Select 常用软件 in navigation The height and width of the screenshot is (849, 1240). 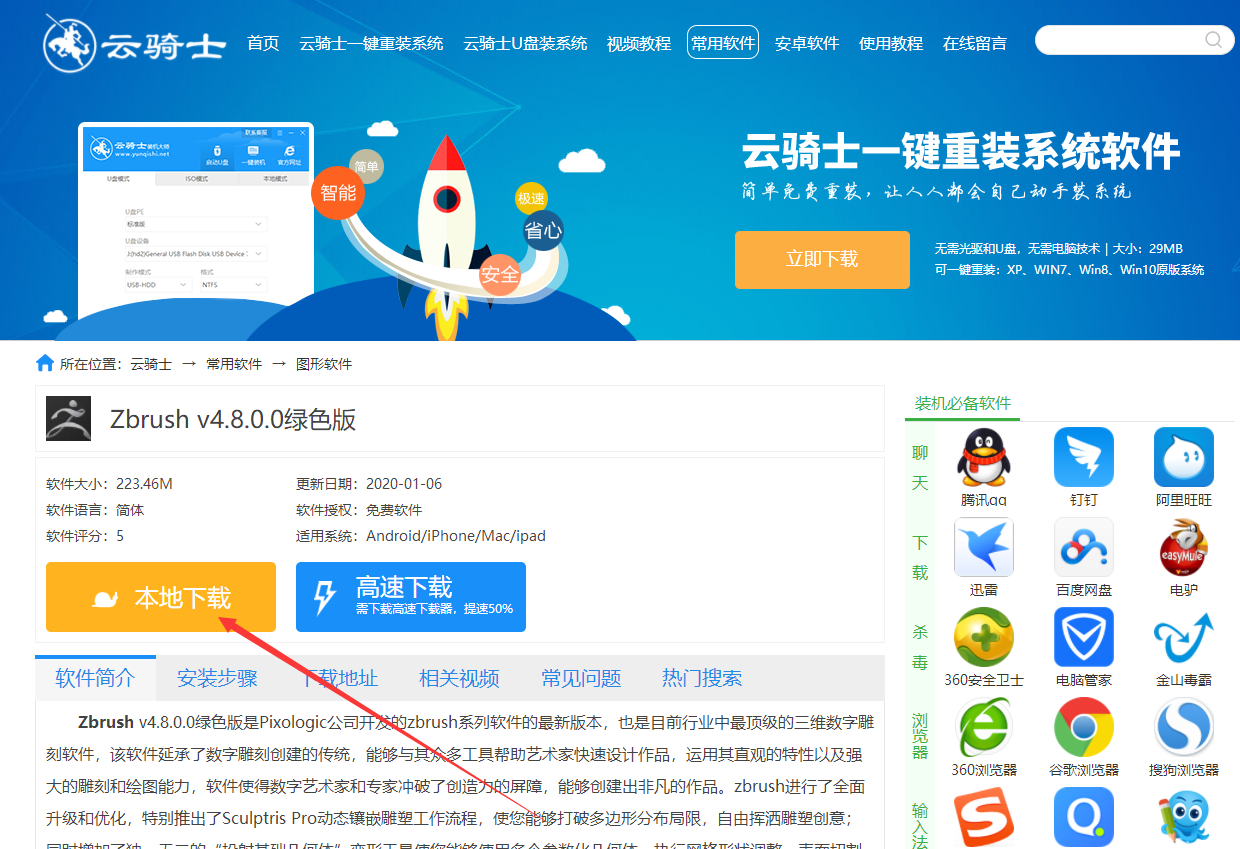coord(723,43)
